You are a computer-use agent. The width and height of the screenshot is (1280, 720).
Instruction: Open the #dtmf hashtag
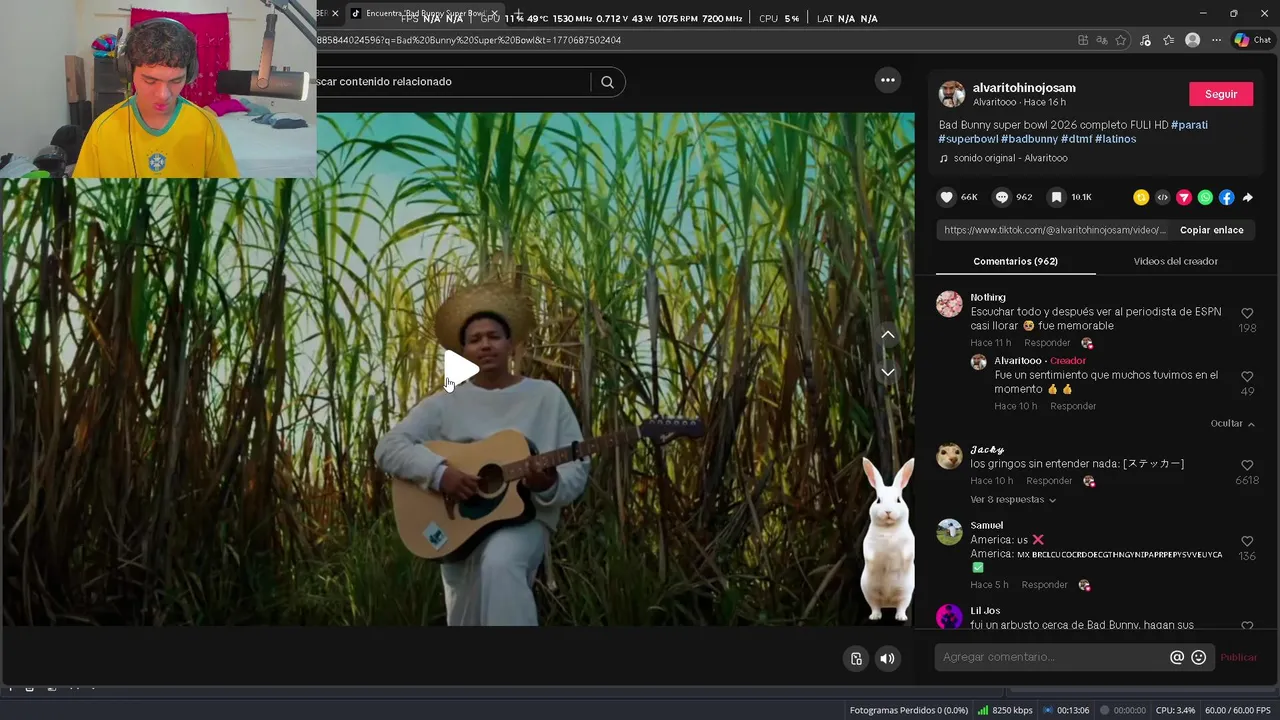coord(1076,139)
